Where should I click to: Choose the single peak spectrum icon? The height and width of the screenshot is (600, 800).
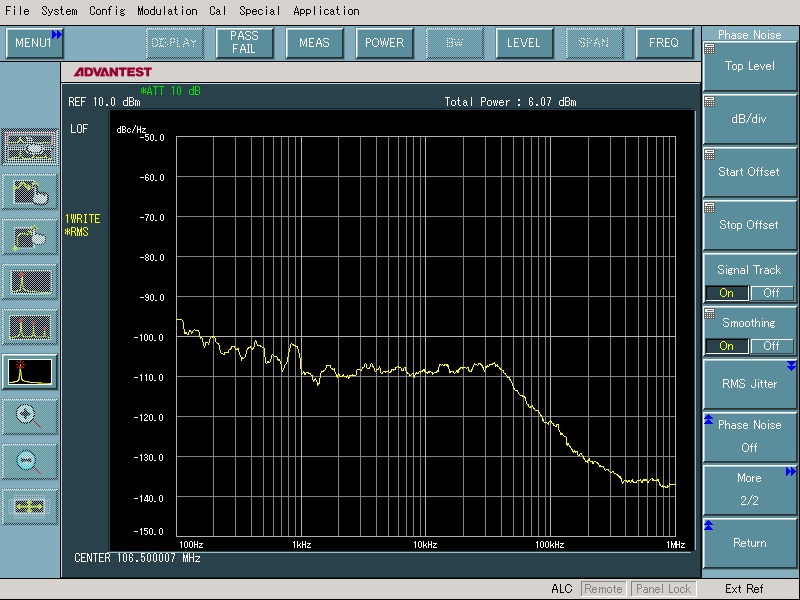click(x=30, y=282)
